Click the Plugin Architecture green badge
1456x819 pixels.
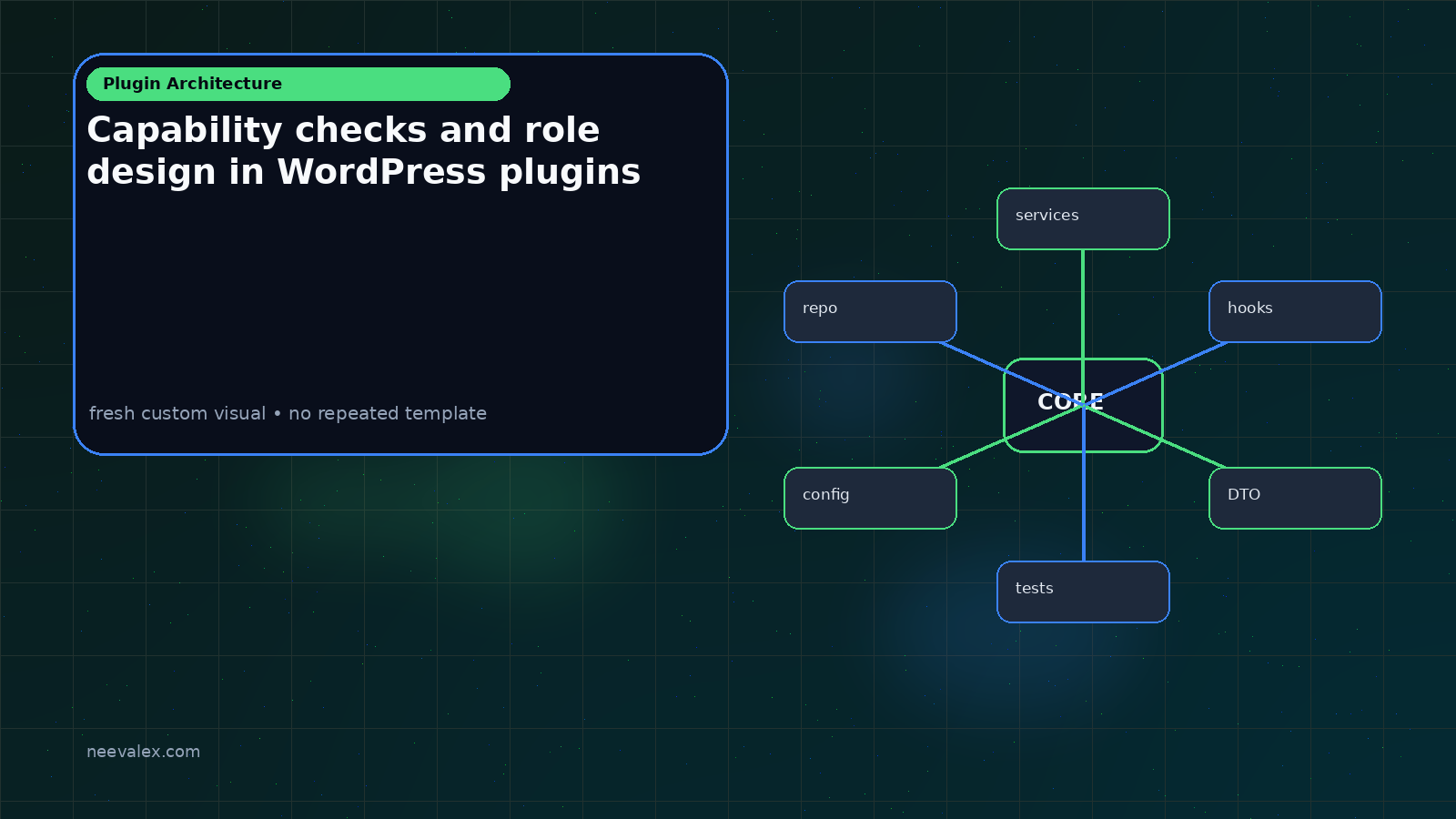(x=298, y=84)
